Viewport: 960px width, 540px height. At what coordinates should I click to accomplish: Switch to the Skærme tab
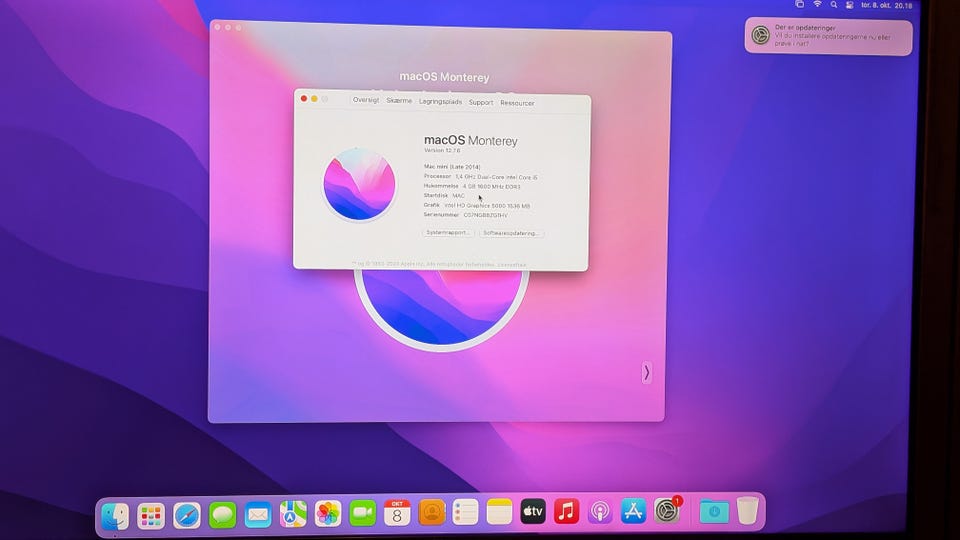tap(399, 100)
